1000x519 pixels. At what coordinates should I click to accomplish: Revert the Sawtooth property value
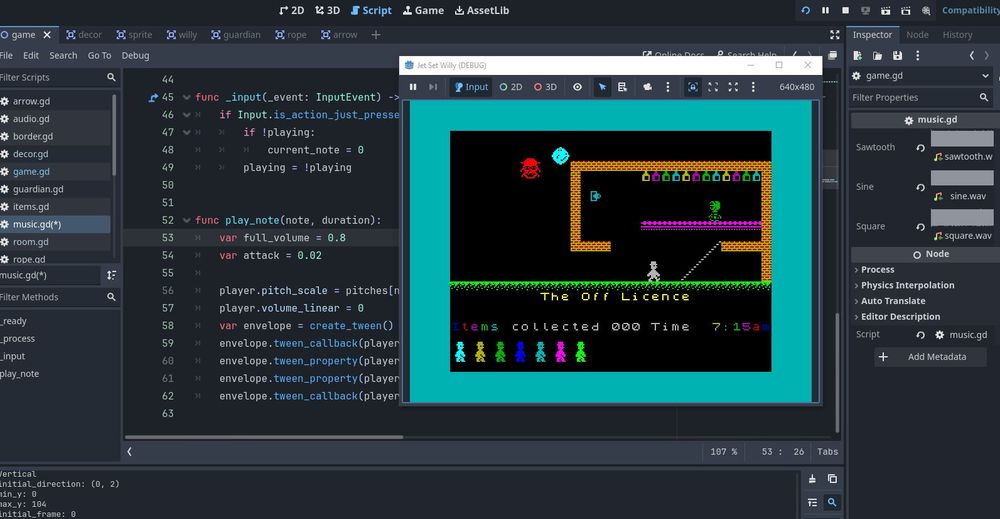[920, 147]
